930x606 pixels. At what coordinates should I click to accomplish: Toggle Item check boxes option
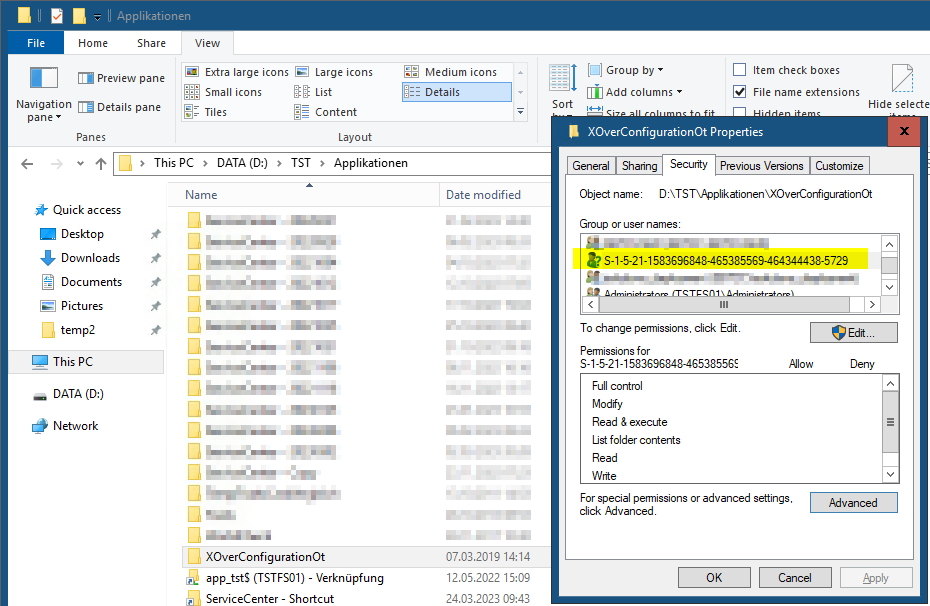tap(740, 70)
